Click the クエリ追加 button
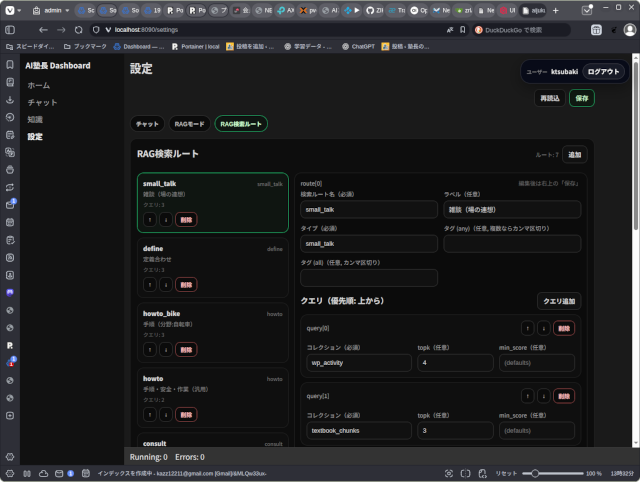 point(558,301)
